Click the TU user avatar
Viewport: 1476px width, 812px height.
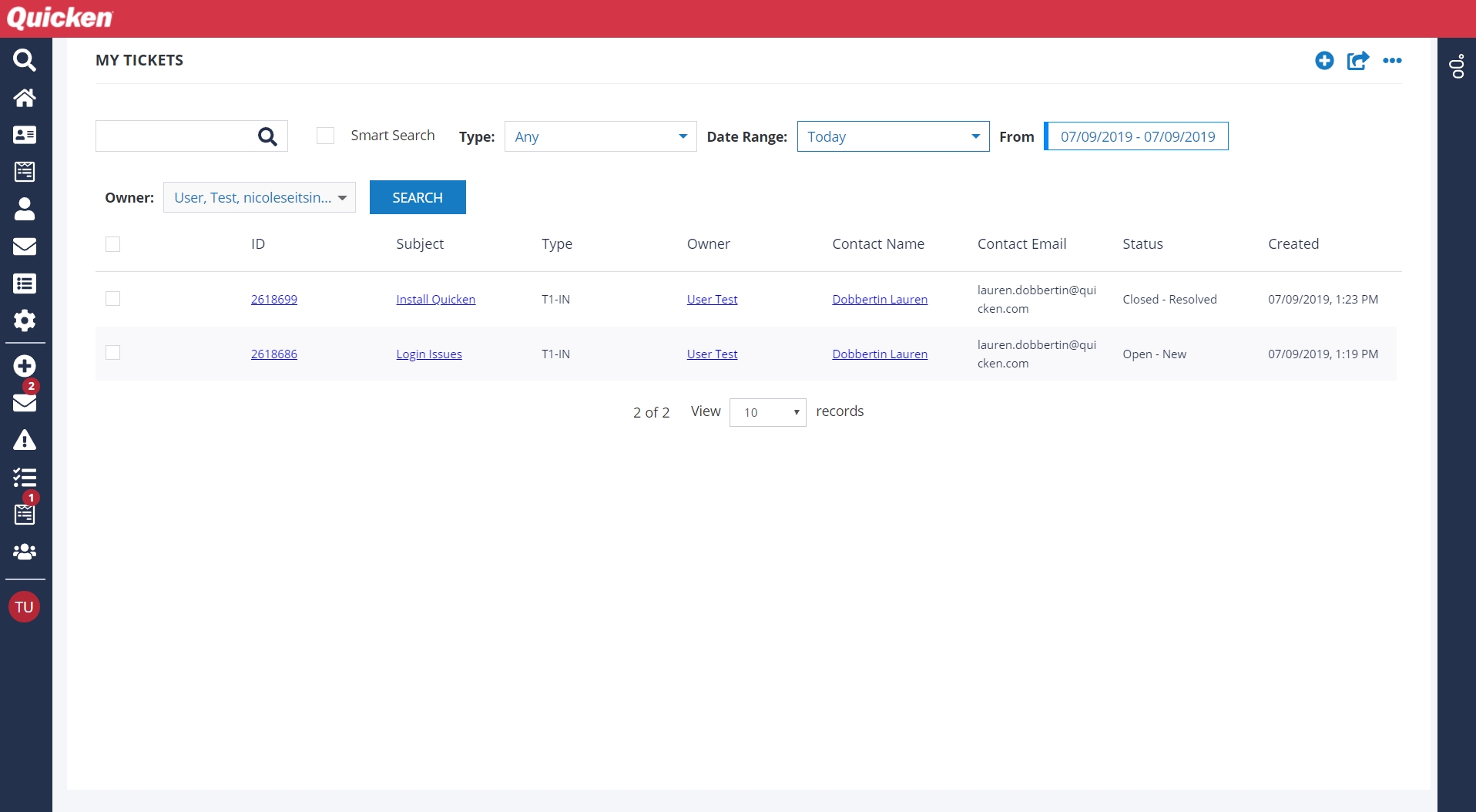[x=24, y=607]
